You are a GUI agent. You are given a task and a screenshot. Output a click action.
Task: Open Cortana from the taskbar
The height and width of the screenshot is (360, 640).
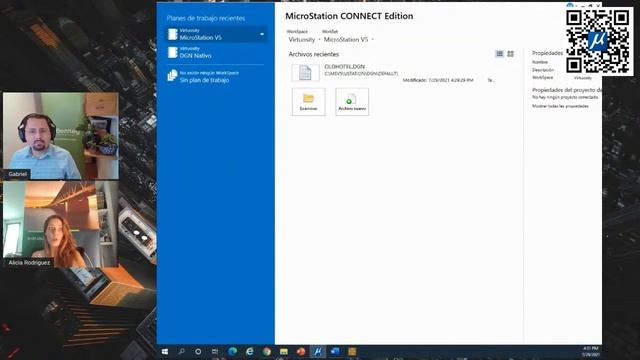click(x=198, y=351)
